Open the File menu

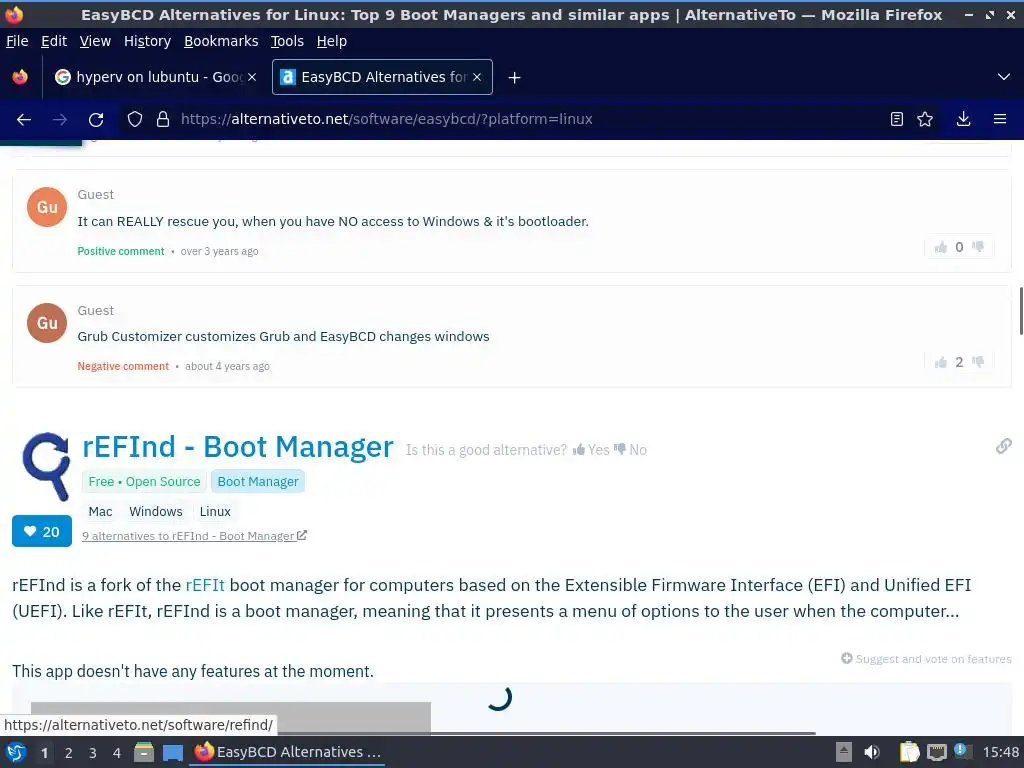click(17, 41)
